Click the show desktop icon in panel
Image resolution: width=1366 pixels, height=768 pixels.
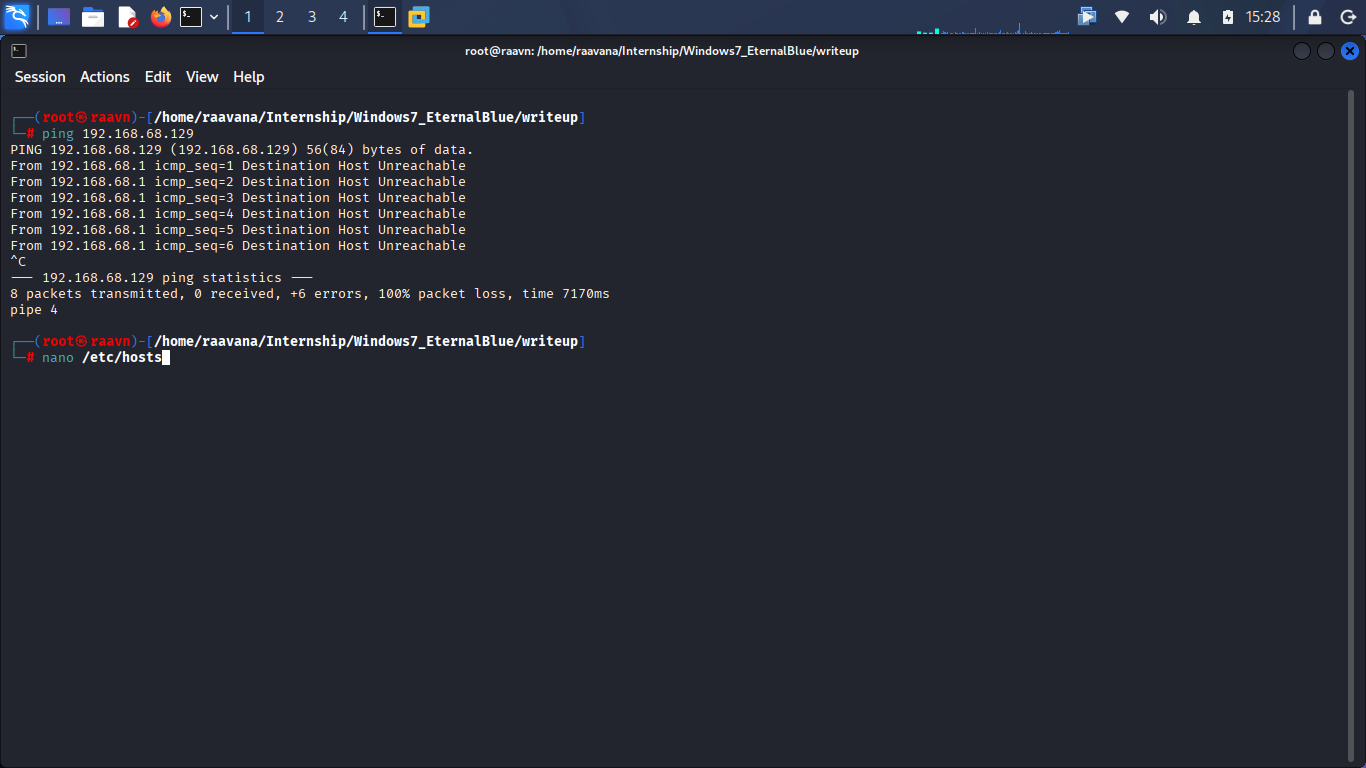(x=59, y=17)
